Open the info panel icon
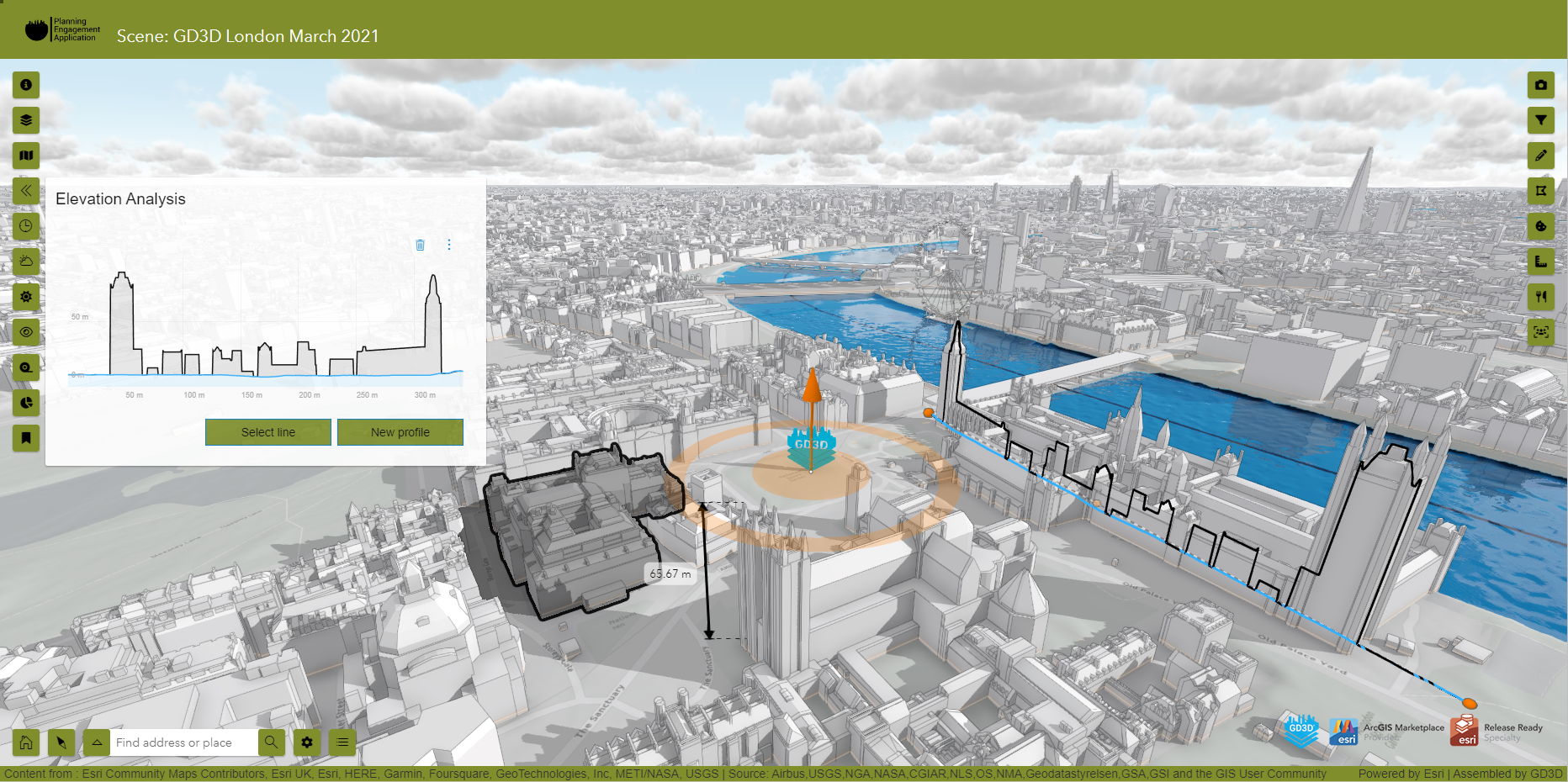Viewport: 1568px width, 782px height. point(26,85)
